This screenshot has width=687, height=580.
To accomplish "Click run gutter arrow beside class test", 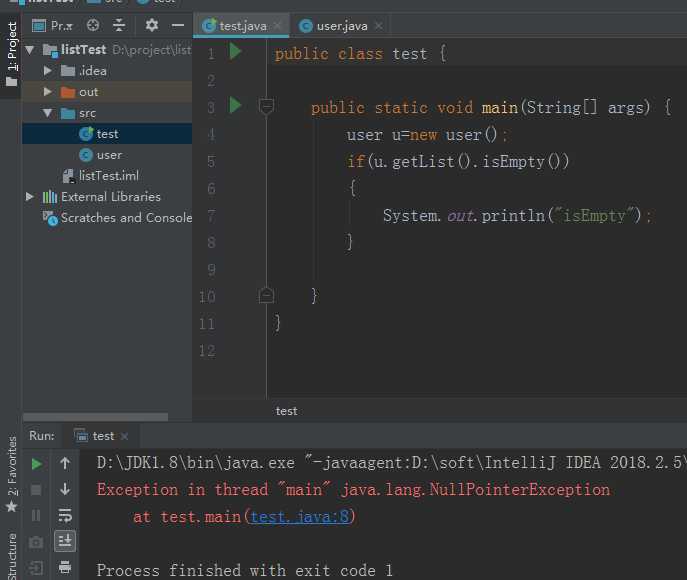I will coord(235,52).
